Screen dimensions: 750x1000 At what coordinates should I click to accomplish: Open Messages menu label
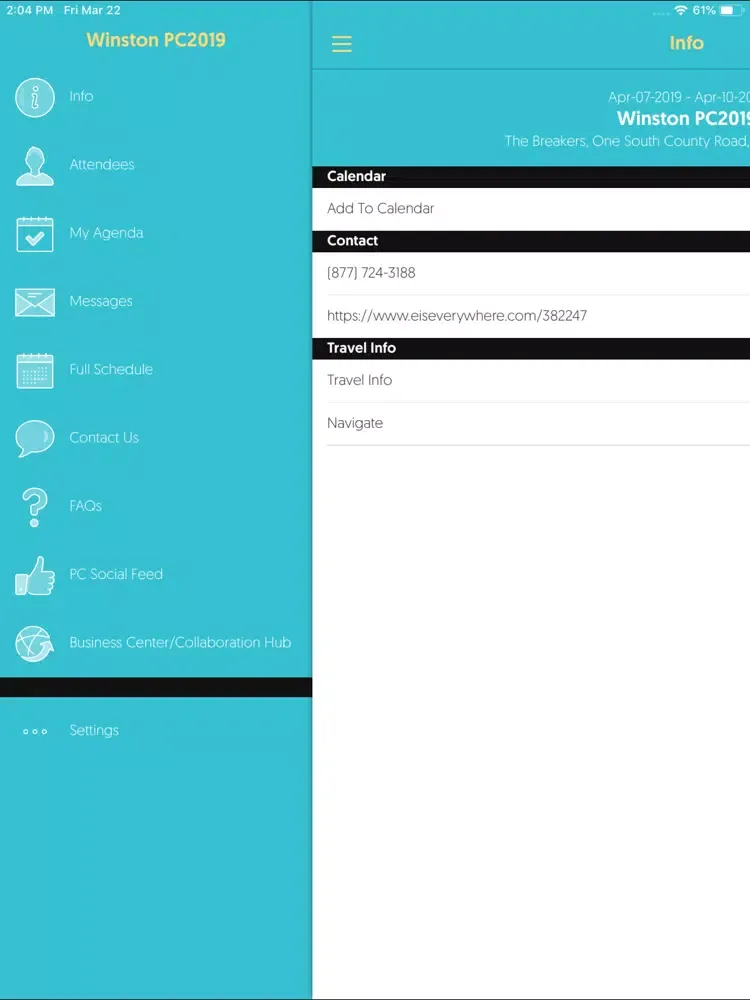pyautogui.click(x=101, y=301)
